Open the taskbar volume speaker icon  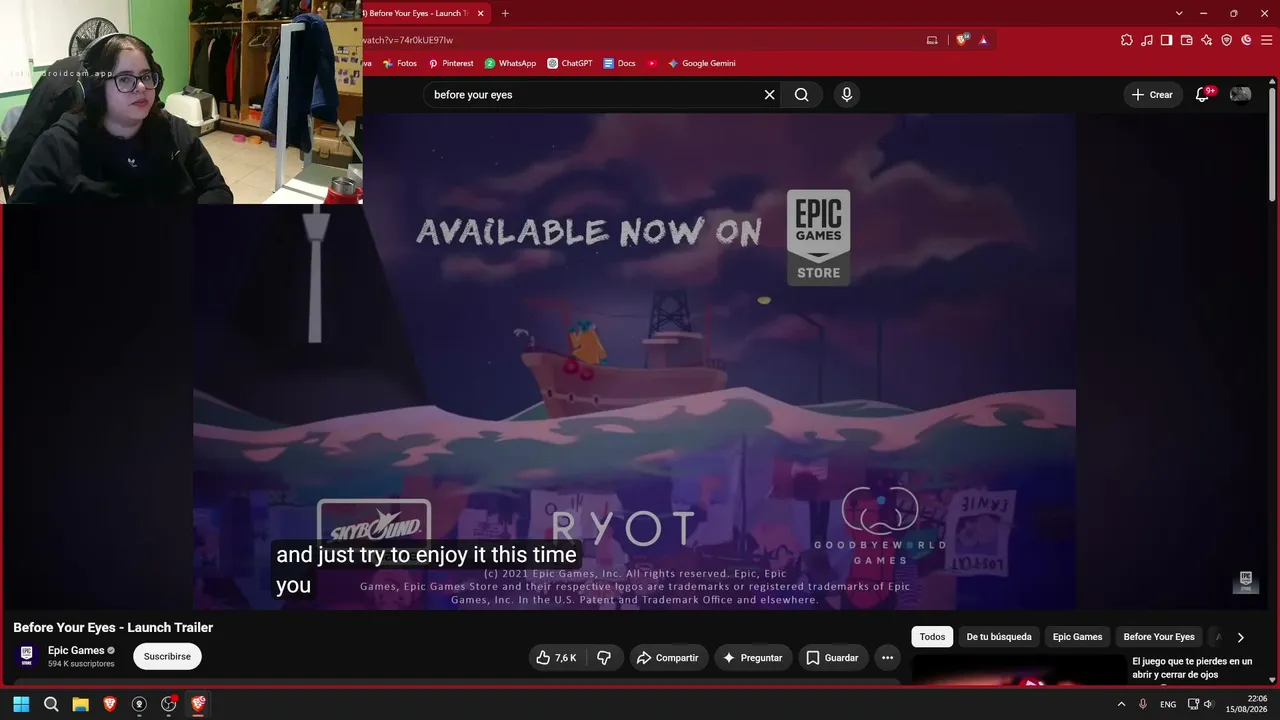[x=1208, y=704]
